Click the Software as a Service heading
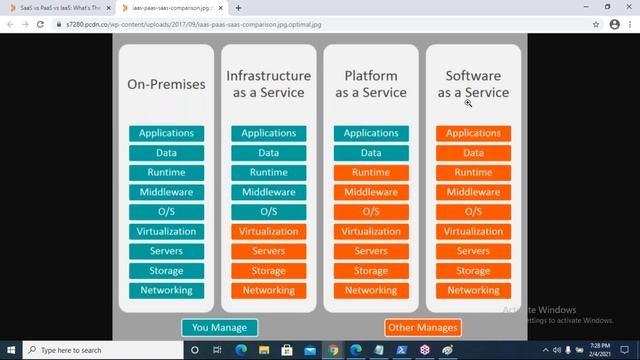The width and height of the screenshot is (640, 360). tap(473, 84)
